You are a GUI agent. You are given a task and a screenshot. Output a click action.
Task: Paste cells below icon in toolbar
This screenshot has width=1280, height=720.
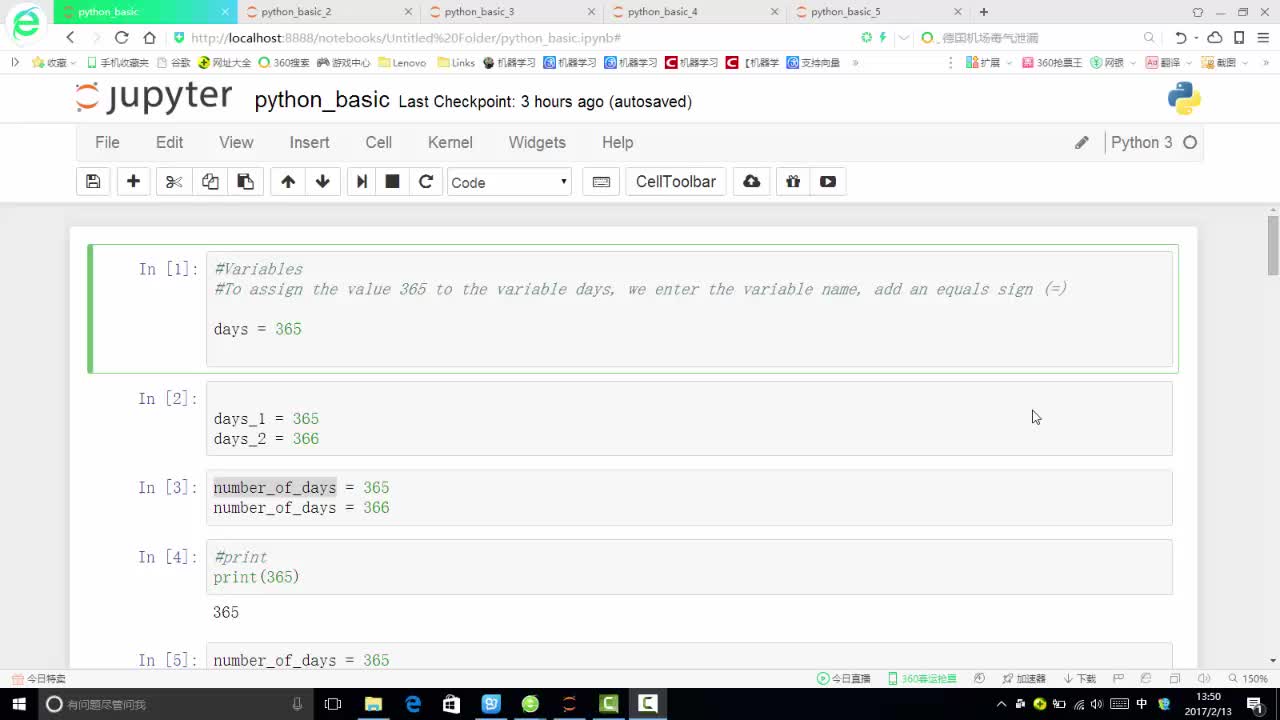[245, 182]
